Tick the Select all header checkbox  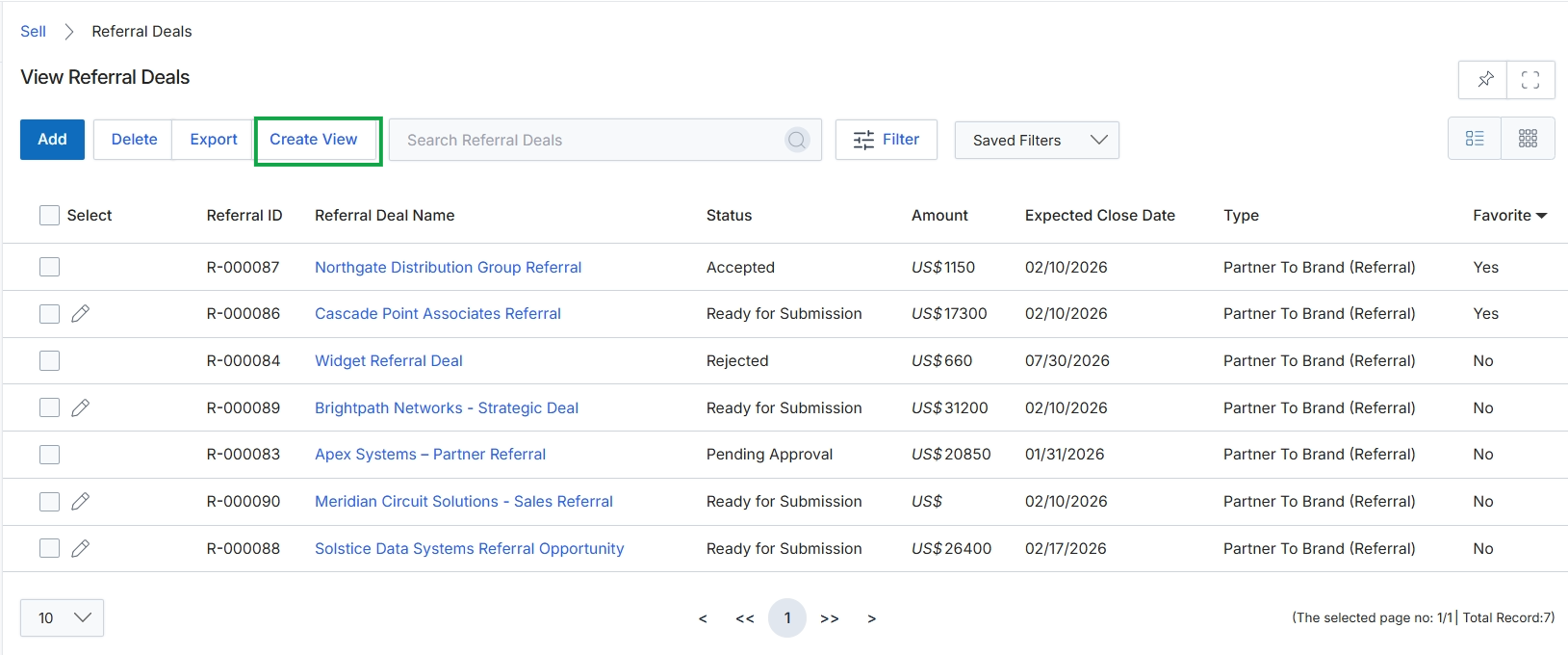tap(49, 215)
